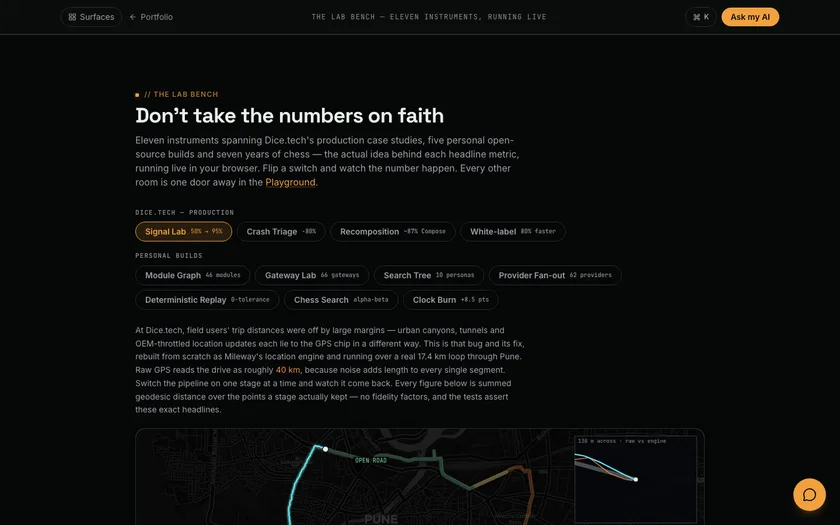The image size is (840, 525).
Task: Click the Ask my AI button
Action: 750,17
